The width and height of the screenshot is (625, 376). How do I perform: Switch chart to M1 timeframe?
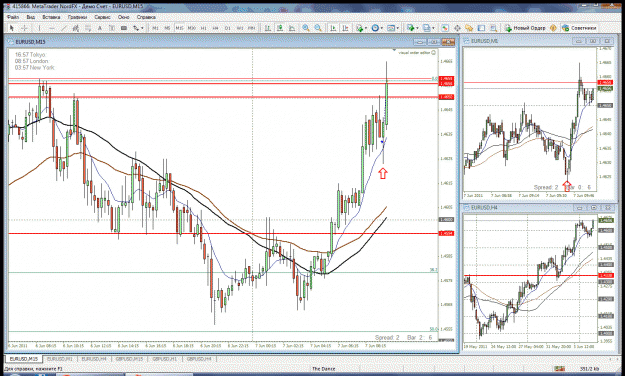click(x=155, y=28)
